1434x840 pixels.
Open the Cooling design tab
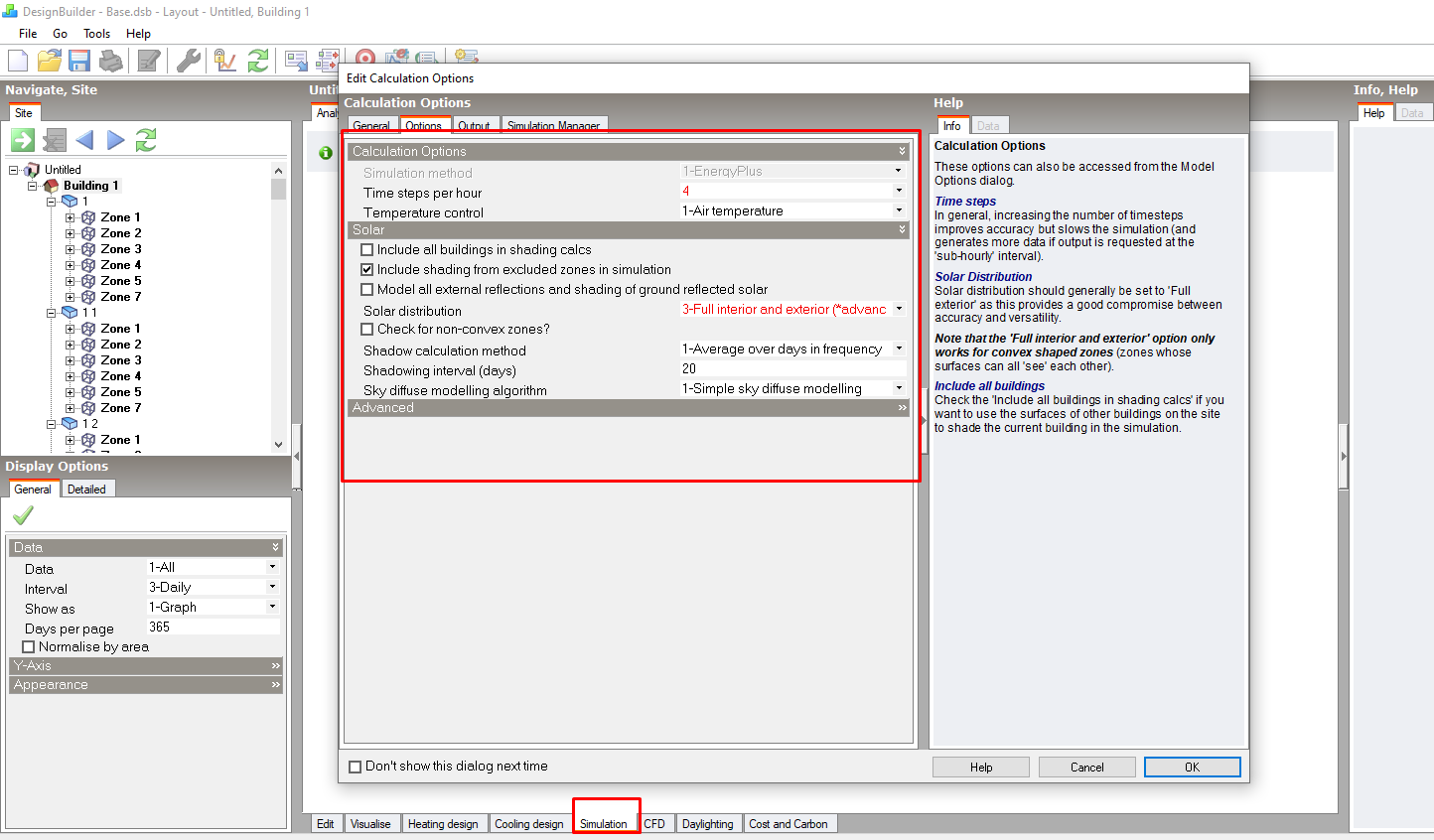coord(528,824)
